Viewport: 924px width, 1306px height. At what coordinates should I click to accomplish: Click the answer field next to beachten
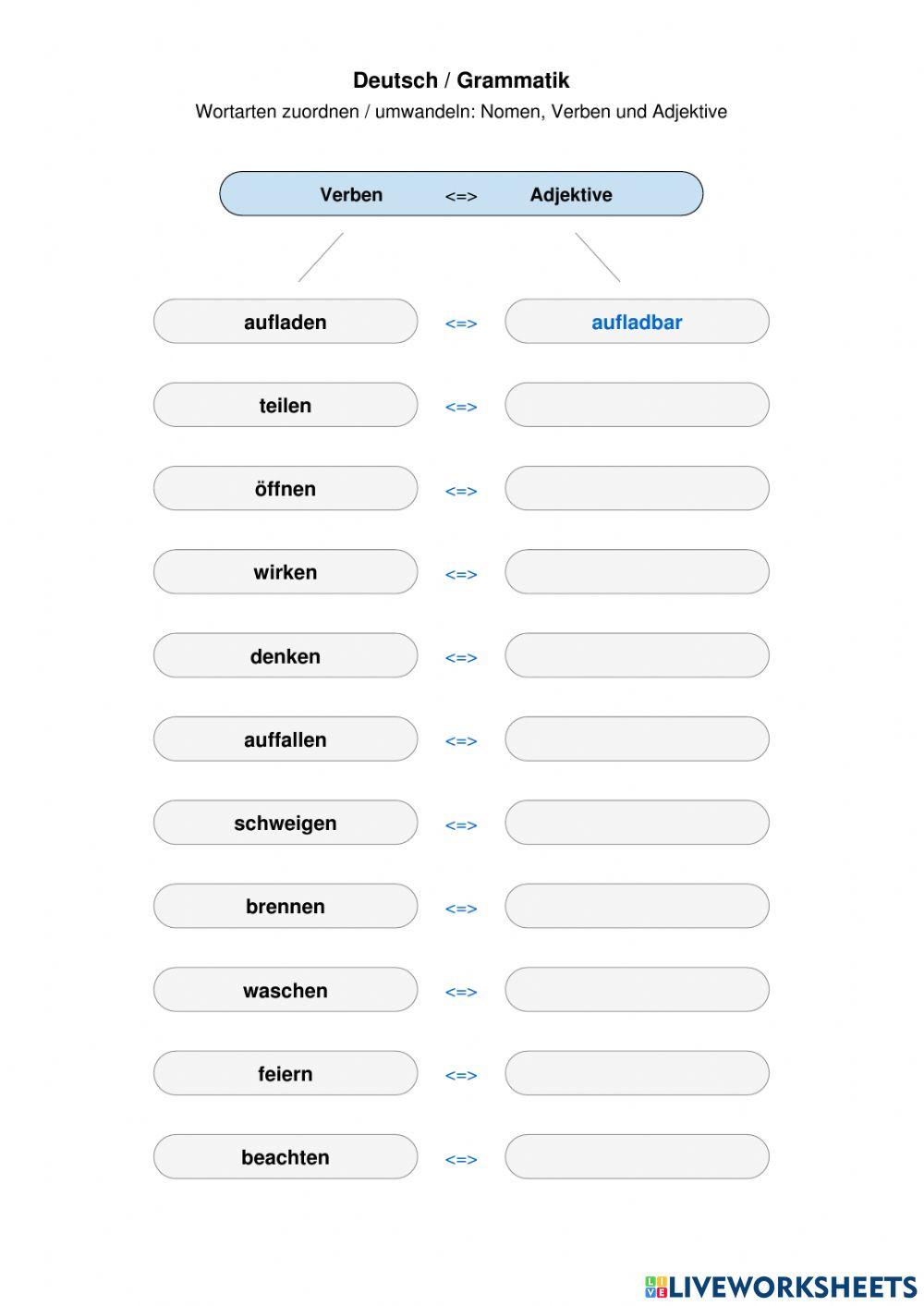pyautogui.click(x=637, y=1157)
